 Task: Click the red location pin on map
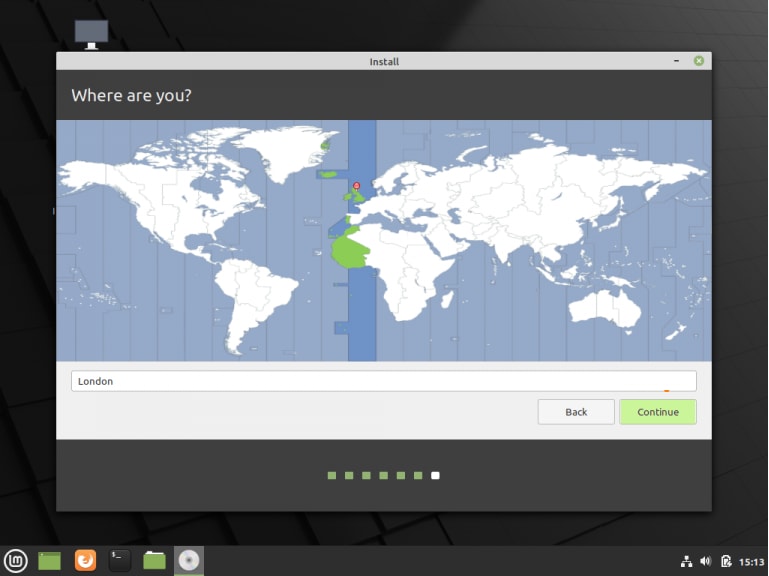coord(357,186)
